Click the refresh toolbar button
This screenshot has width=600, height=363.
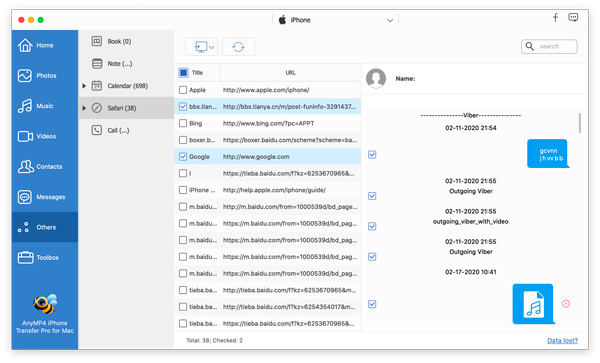[238, 47]
